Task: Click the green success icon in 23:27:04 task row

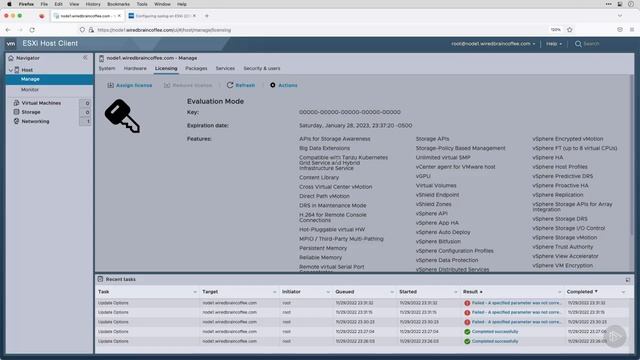Action: click(x=467, y=331)
